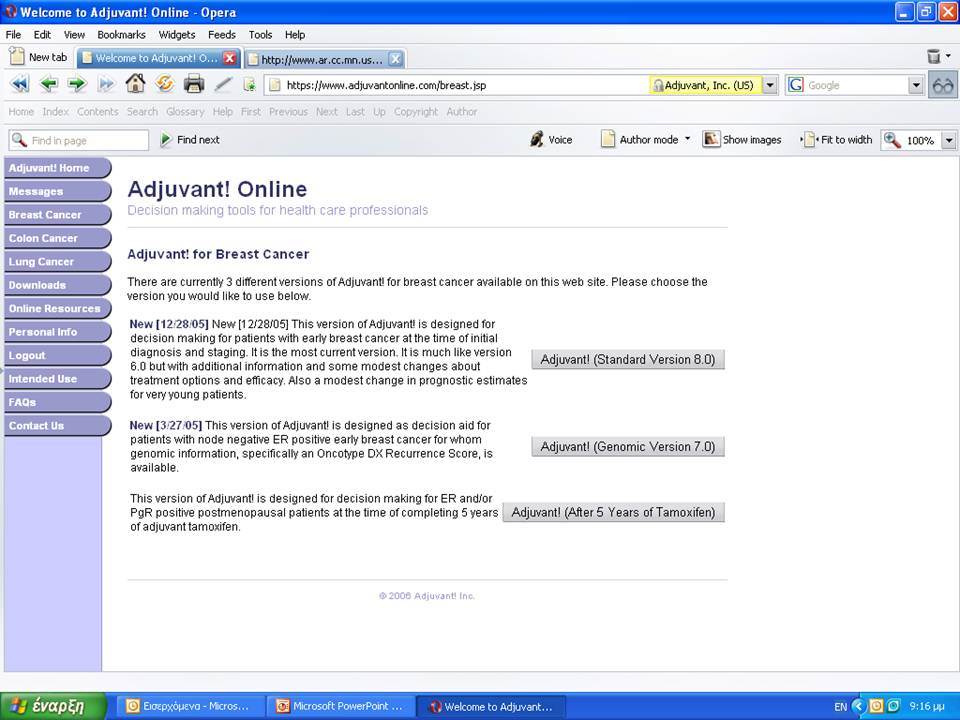Click Glossary in the navigation bar
960x720 pixels.
(185, 112)
